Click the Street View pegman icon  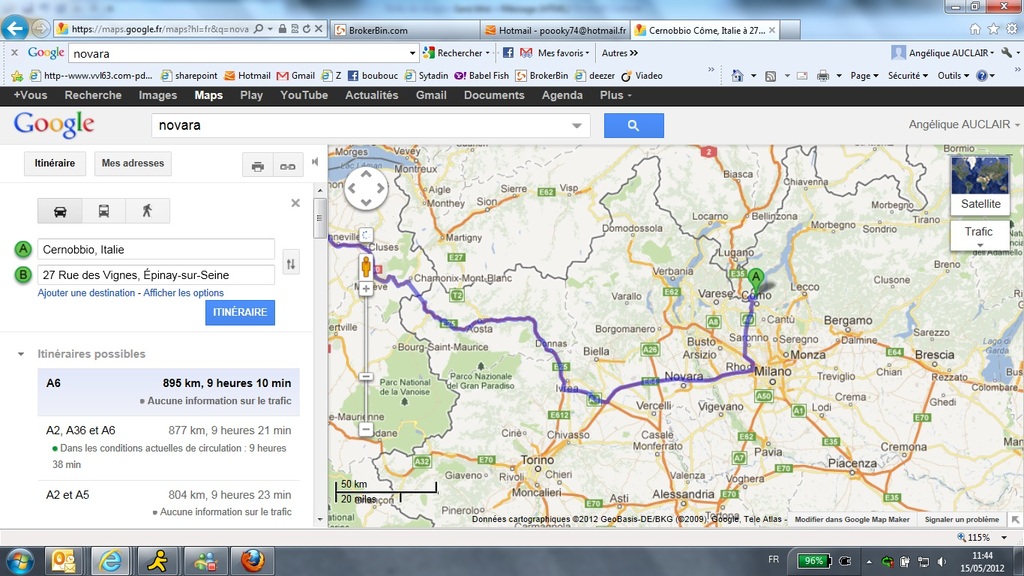tap(367, 266)
